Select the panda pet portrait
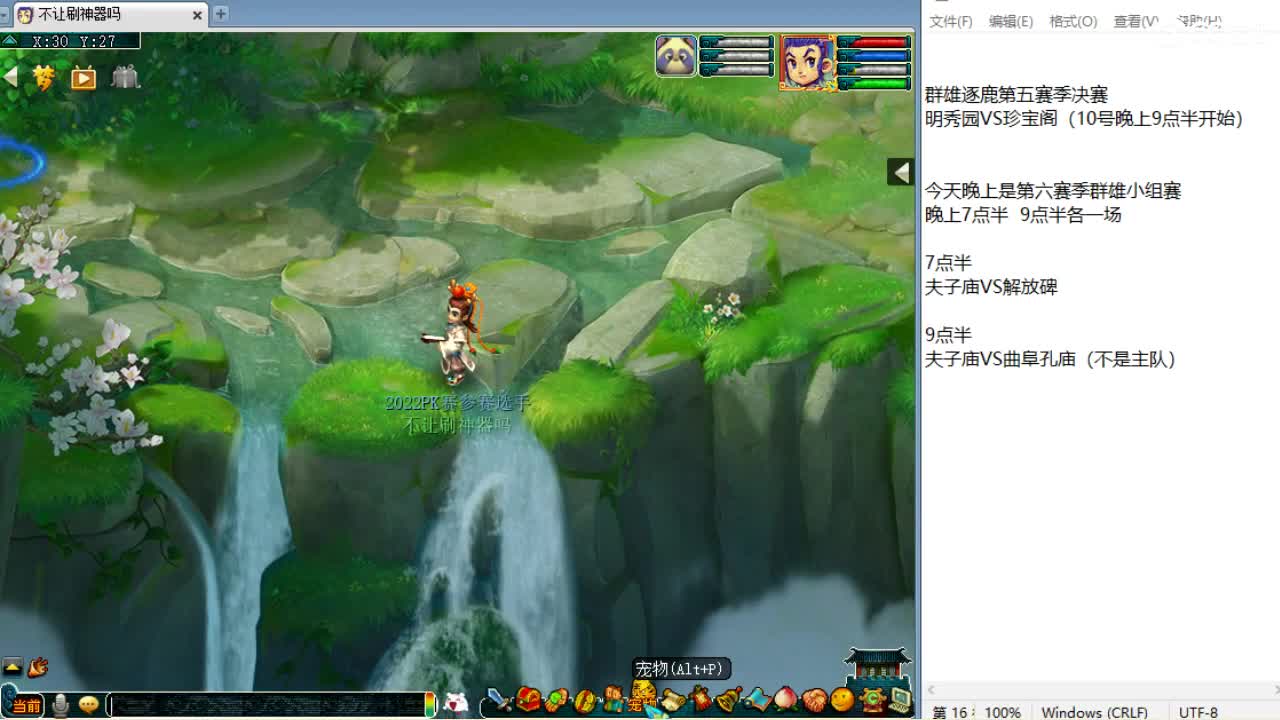This screenshot has width=1280, height=720. click(676, 56)
